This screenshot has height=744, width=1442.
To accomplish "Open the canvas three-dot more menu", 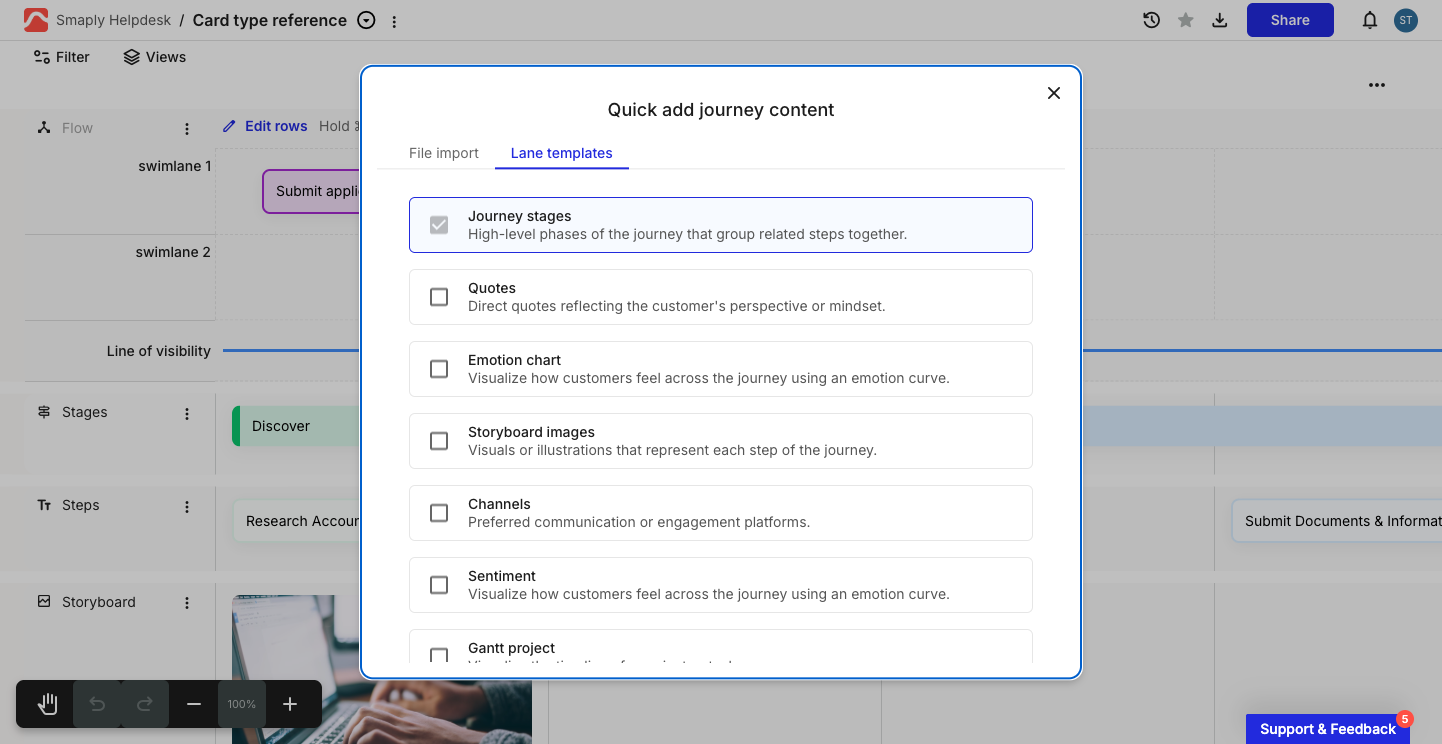I will click(x=1377, y=85).
